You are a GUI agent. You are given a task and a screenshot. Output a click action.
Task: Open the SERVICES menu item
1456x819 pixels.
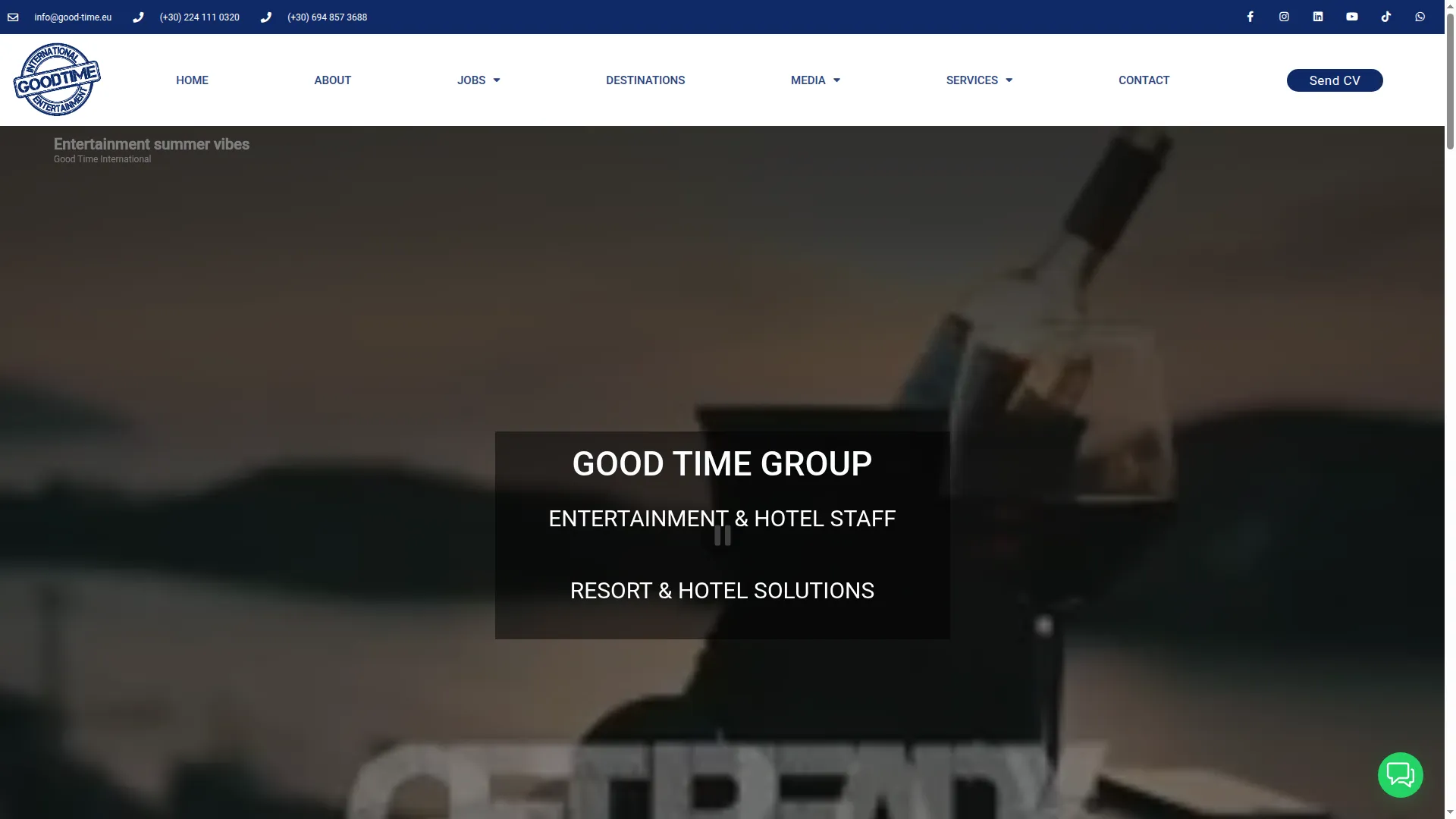[x=971, y=80]
